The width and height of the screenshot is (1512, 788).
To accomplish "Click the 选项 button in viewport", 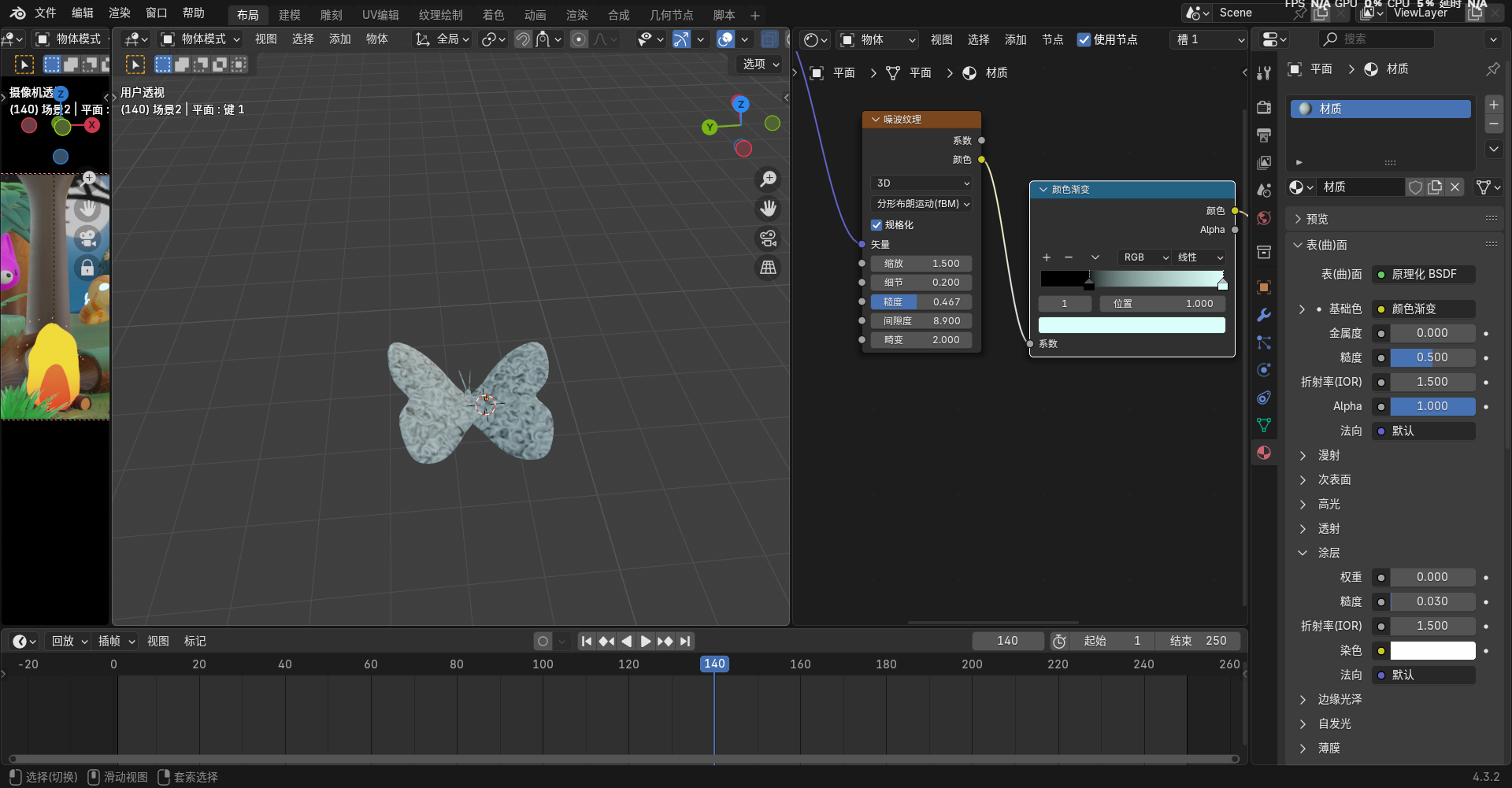I will [761, 64].
